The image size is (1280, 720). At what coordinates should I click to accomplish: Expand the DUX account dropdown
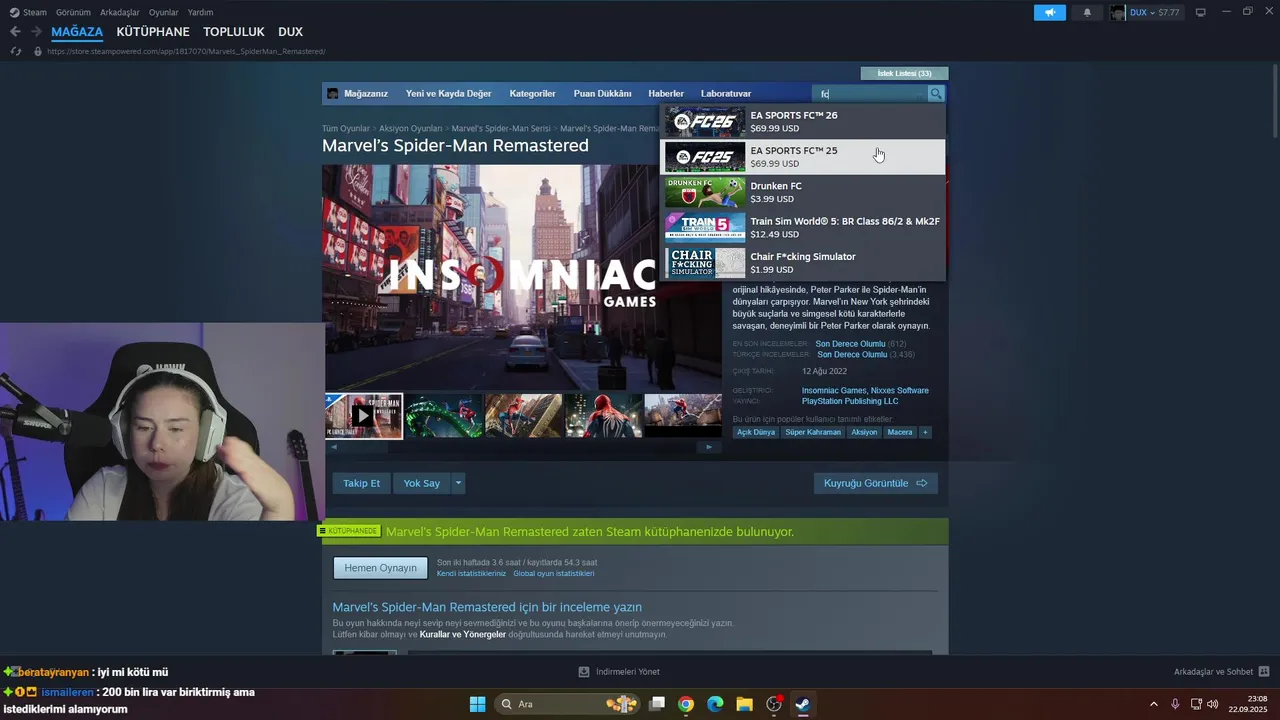point(1152,12)
